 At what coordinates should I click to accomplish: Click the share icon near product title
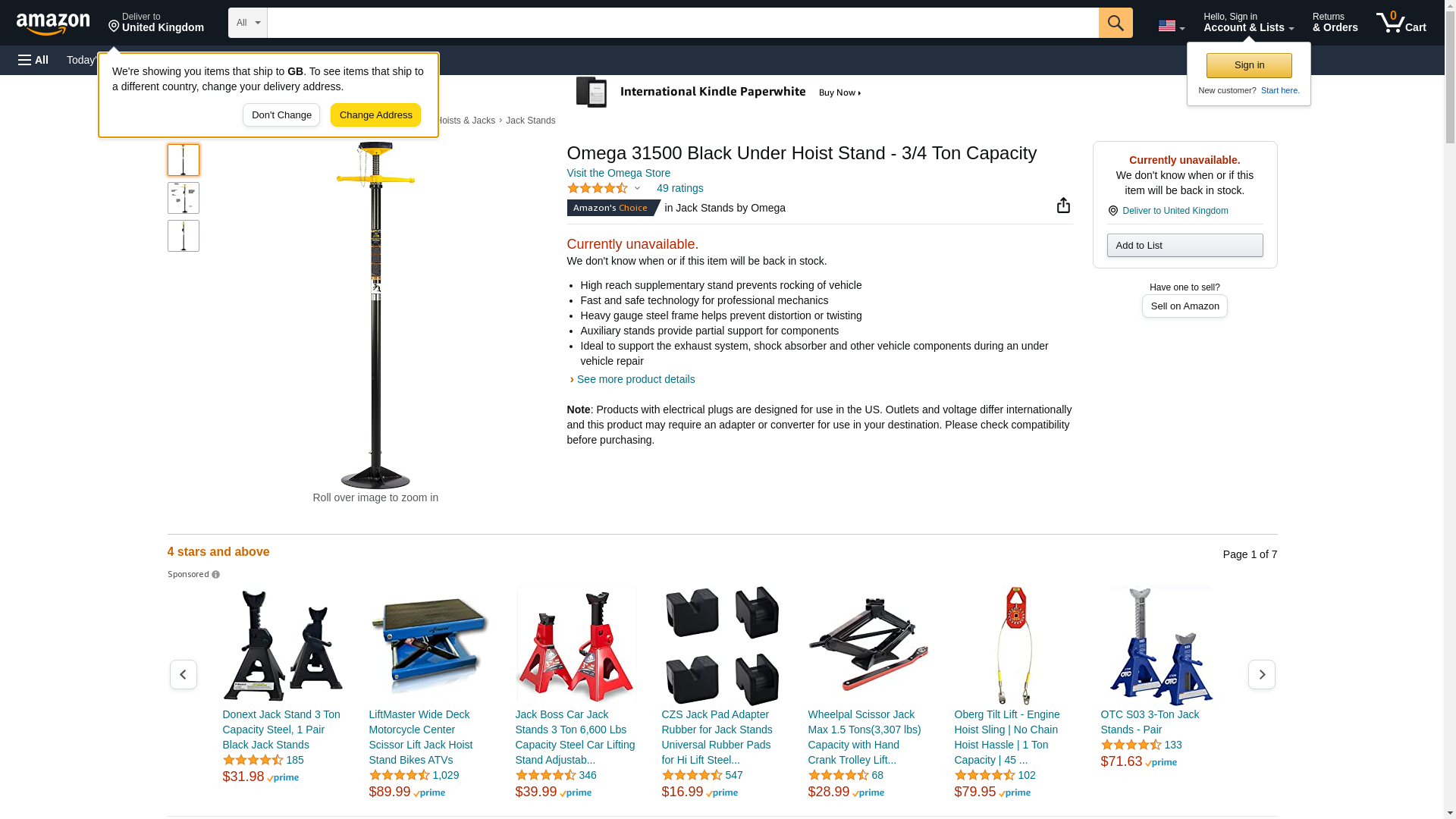[x=1063, y=206]
